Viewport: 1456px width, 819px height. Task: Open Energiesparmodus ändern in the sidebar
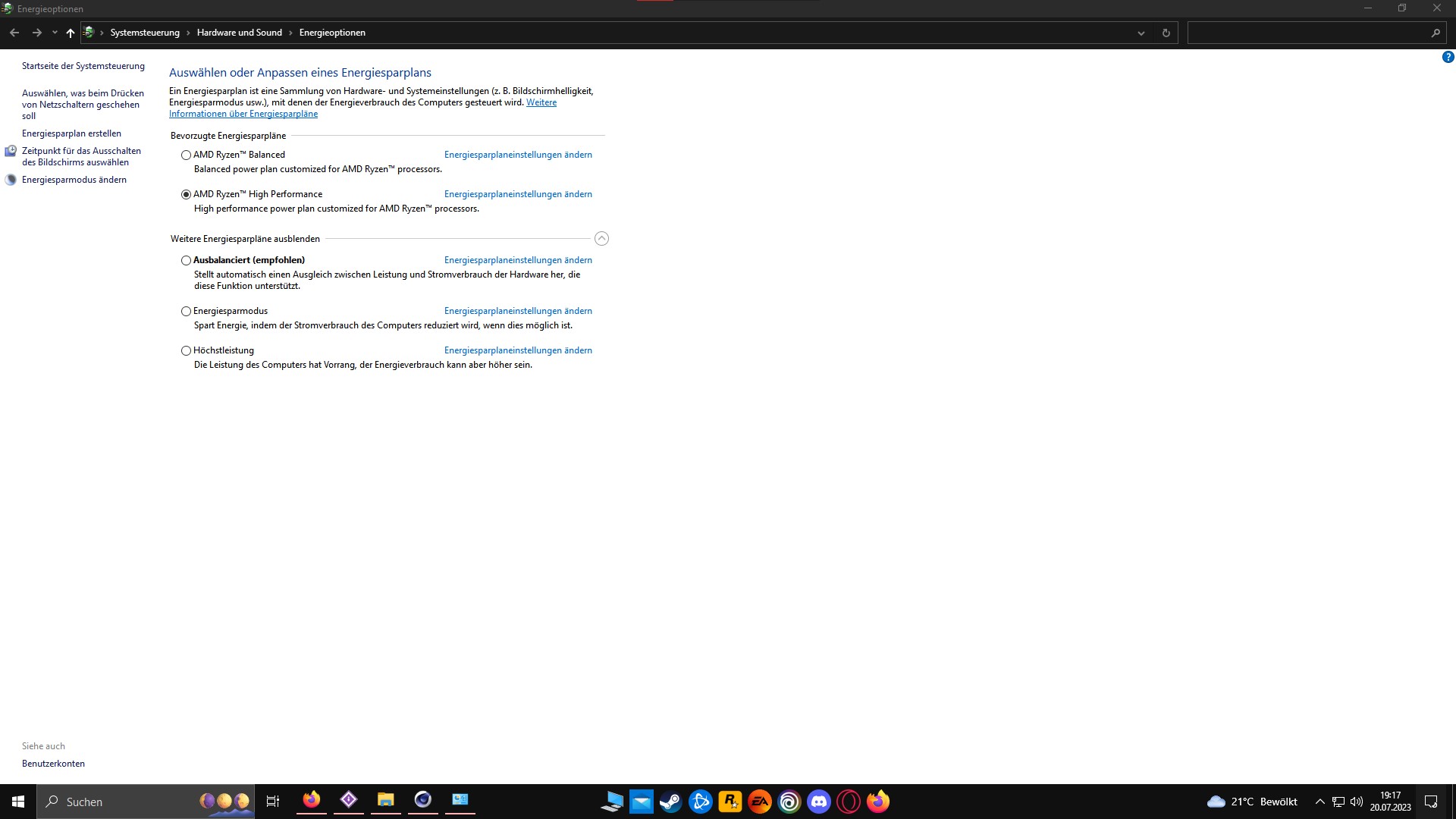[x=74, y=180]
